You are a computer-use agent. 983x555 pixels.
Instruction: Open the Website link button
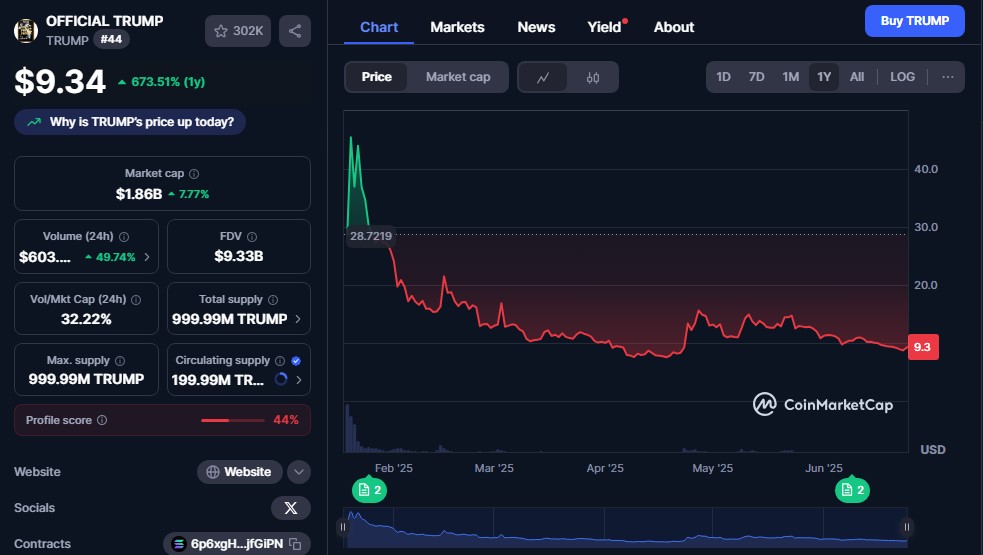pos(239,472)
